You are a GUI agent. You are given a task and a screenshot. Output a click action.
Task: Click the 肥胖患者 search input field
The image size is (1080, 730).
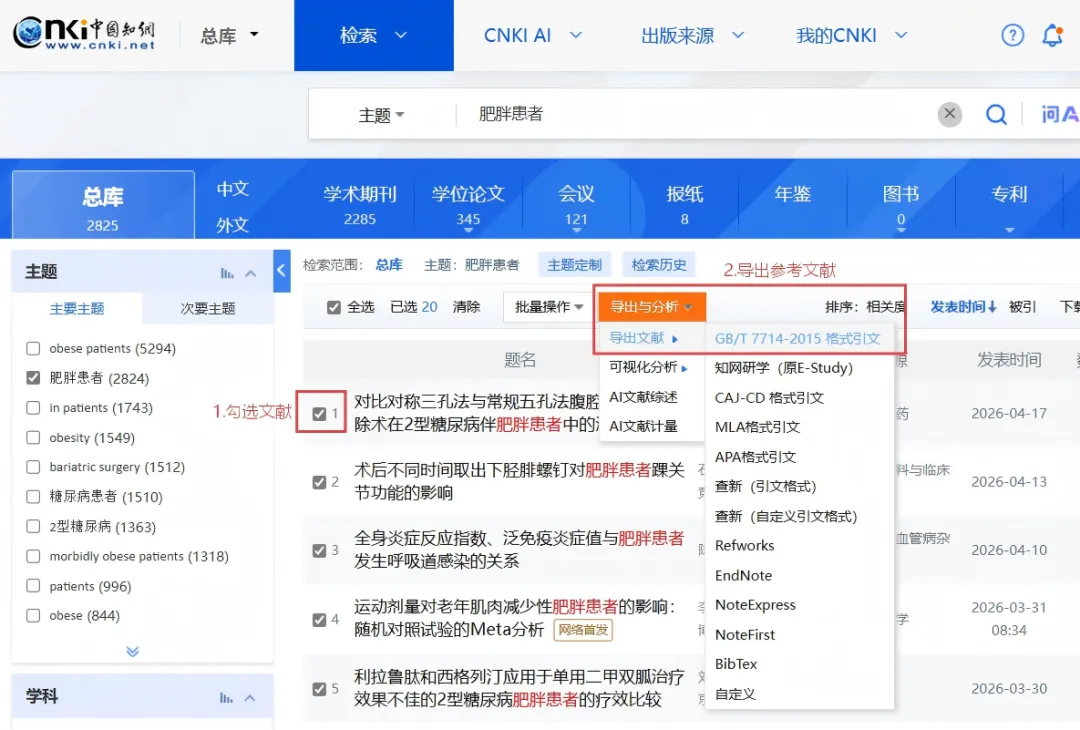[696, 114]
